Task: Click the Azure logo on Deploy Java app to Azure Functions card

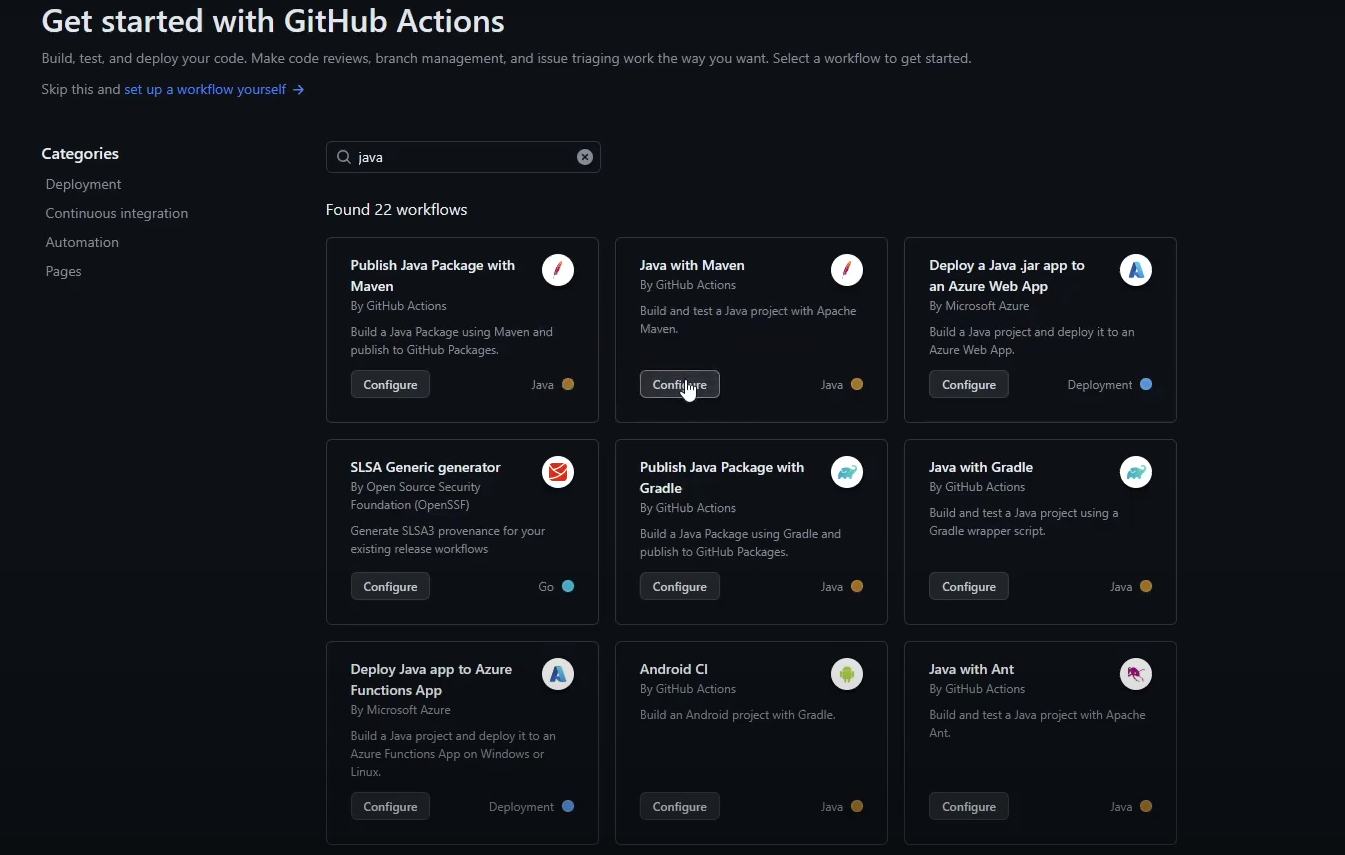Action: pos(558,674)
